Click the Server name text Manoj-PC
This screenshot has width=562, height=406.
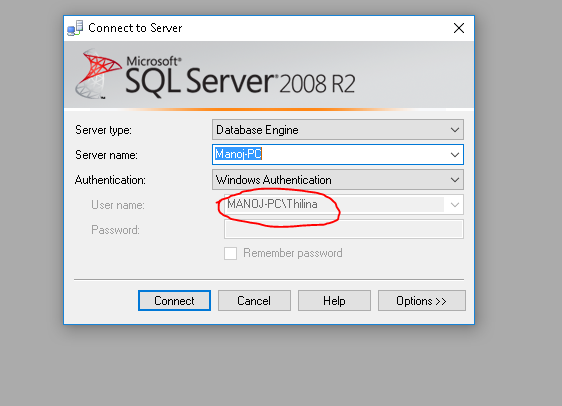point(238,154)
